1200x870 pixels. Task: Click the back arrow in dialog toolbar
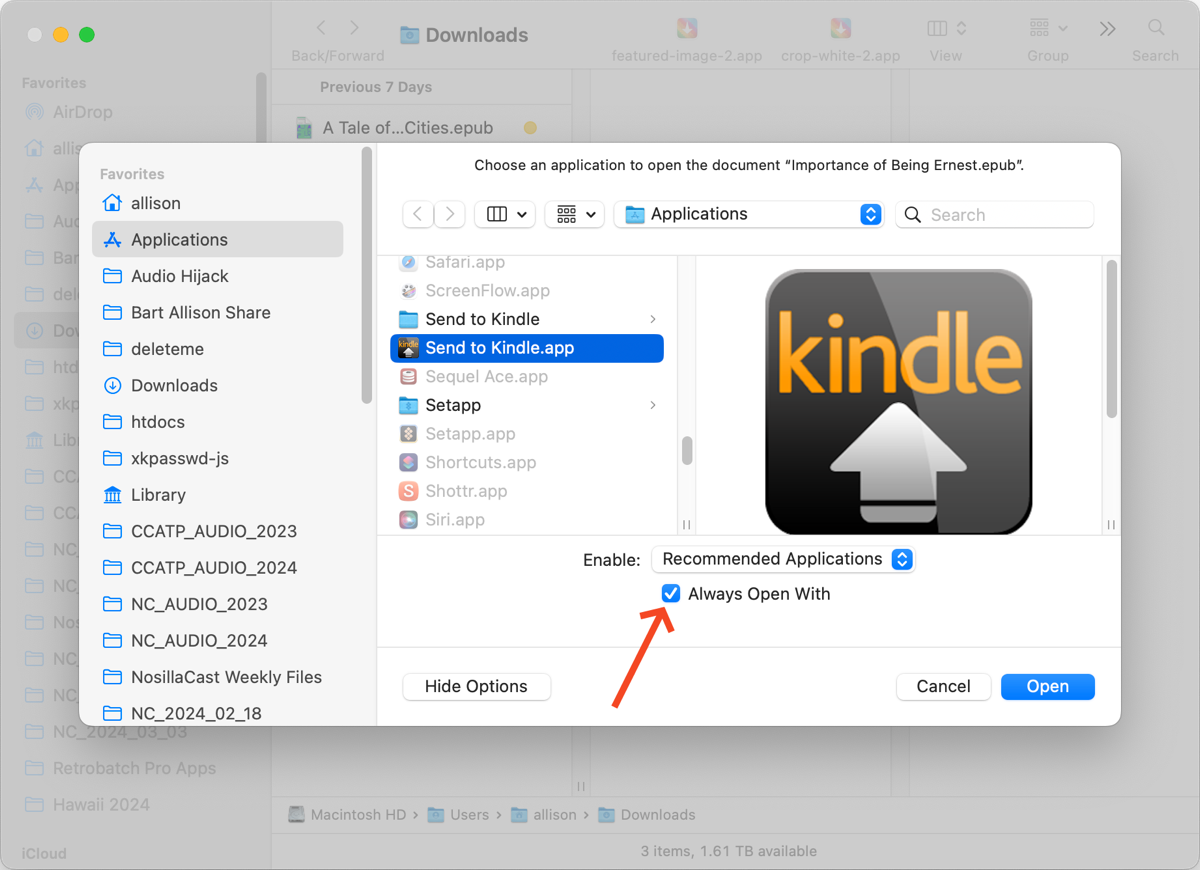pos(418,214)
